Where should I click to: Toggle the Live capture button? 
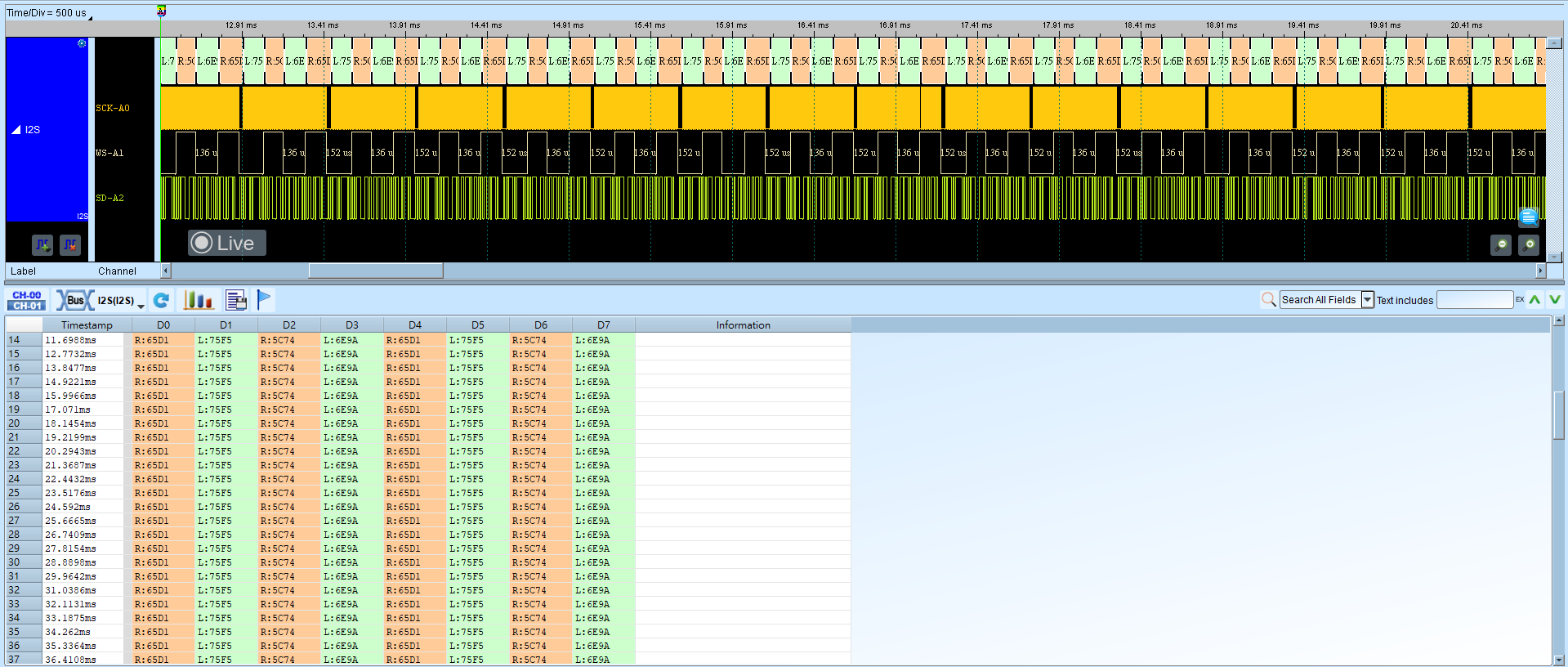pyautogui.click(x=227, y=243)
